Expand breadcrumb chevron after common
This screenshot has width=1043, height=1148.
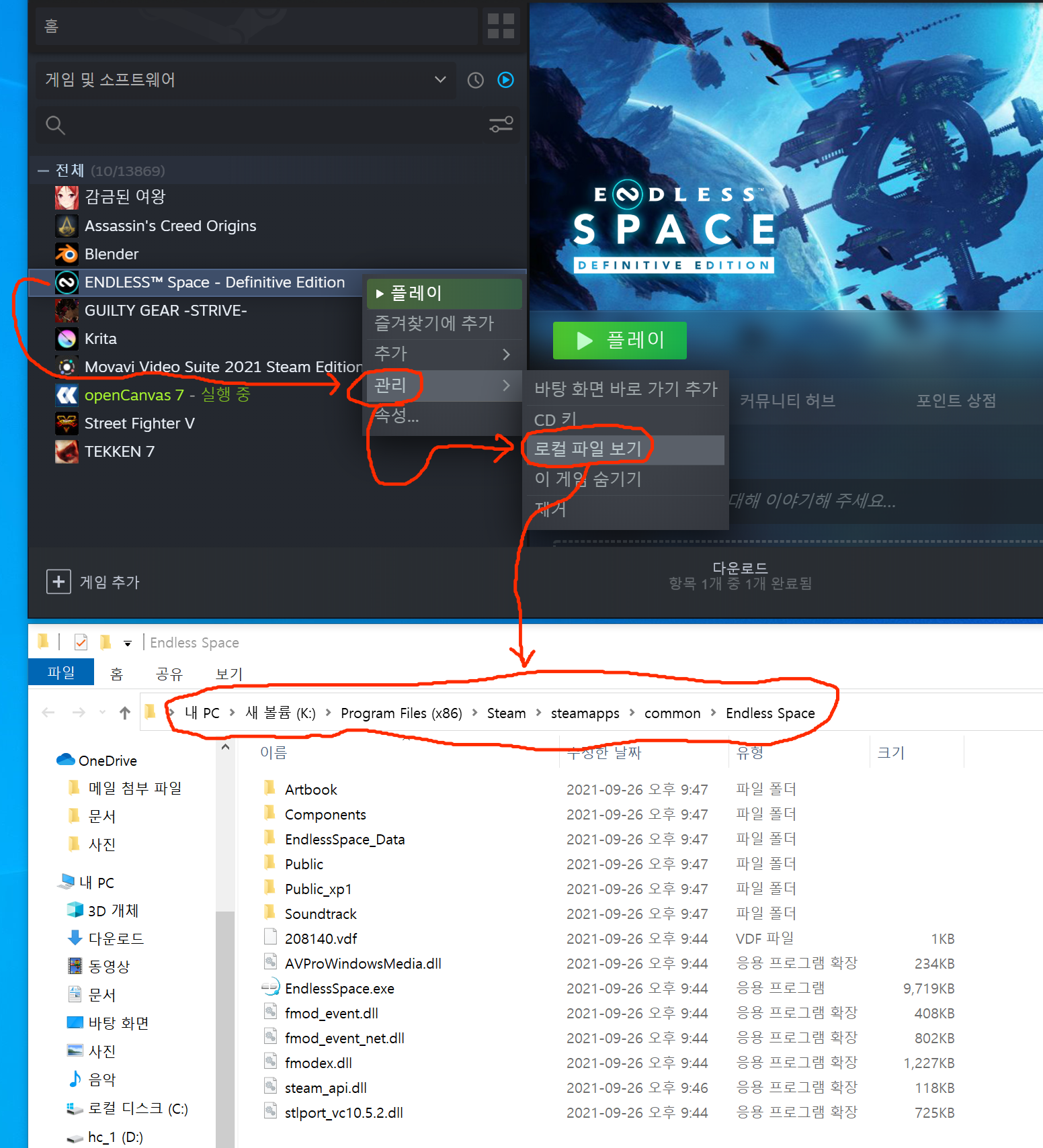coord(713,713)
